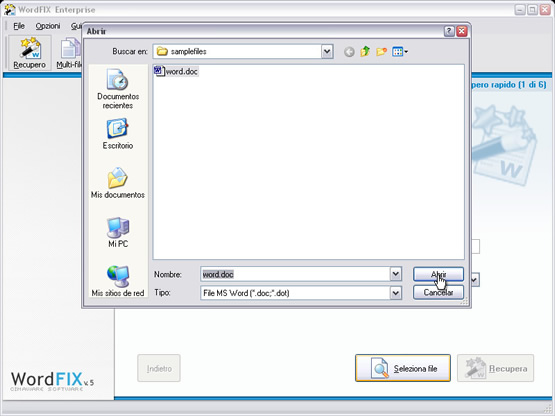Open the Opzioni menu
Image resolution: width=555 pixels, height=416 pixels.
[x=48, y=26]
